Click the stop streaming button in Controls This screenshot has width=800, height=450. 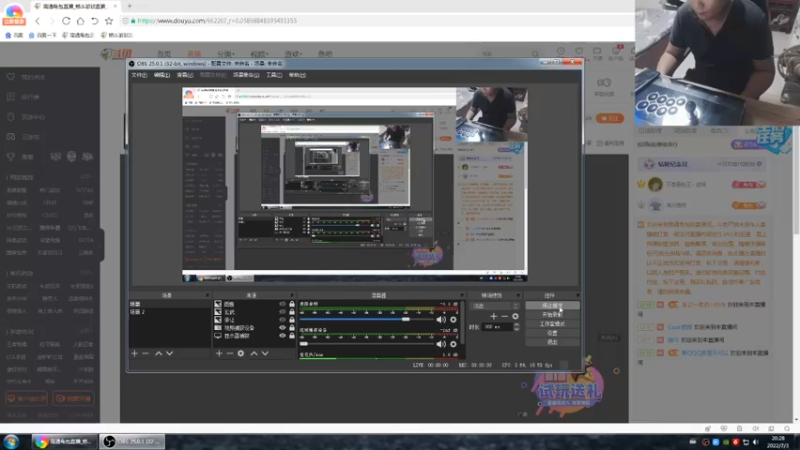[552, 306]
